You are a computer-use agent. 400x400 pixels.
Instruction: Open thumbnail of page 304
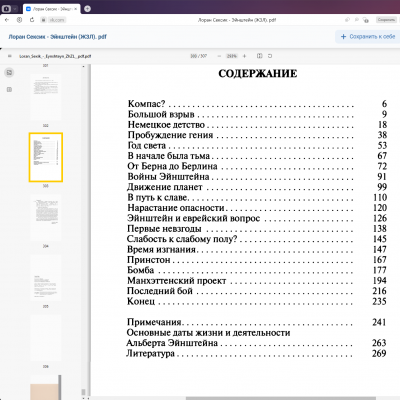[46, 218]
